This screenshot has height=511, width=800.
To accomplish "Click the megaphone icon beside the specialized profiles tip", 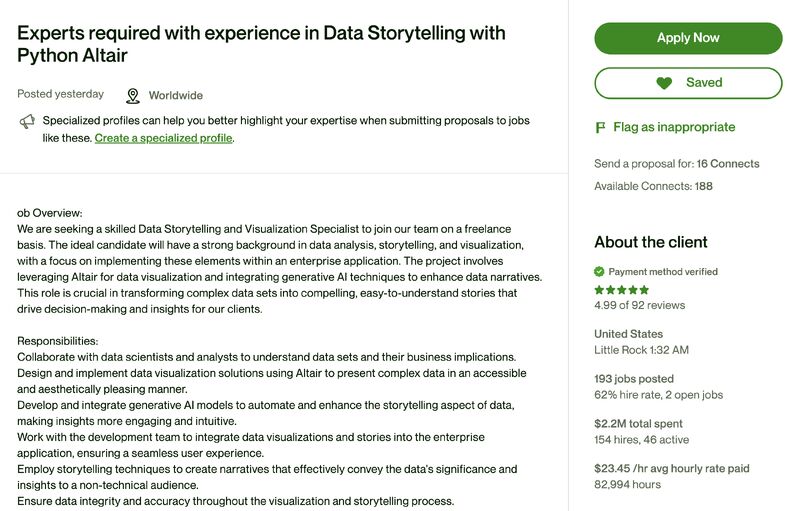I will [x=27, y=121].
